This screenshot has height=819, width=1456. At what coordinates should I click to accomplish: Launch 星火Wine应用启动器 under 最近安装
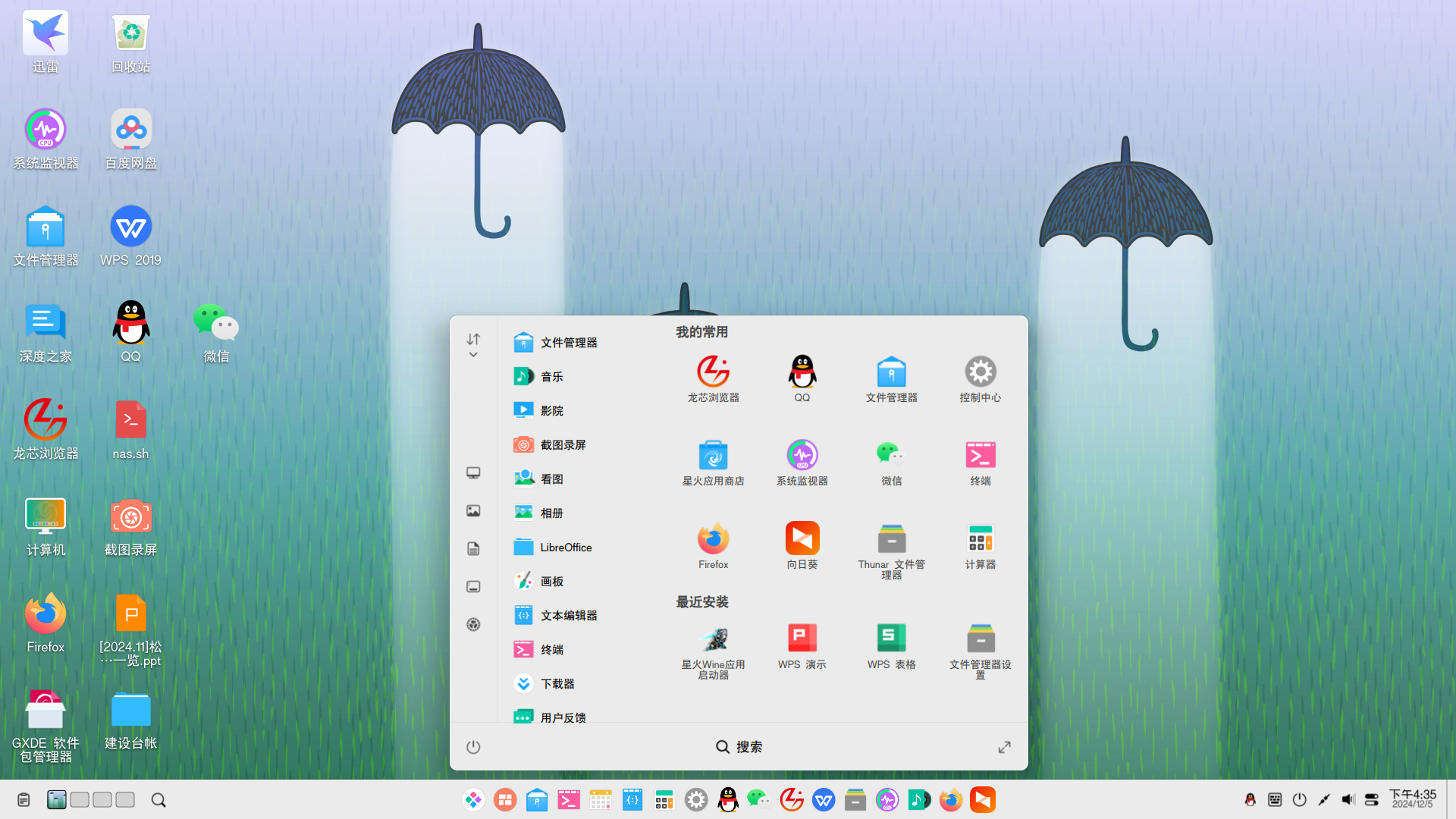(x=713, y=651)
